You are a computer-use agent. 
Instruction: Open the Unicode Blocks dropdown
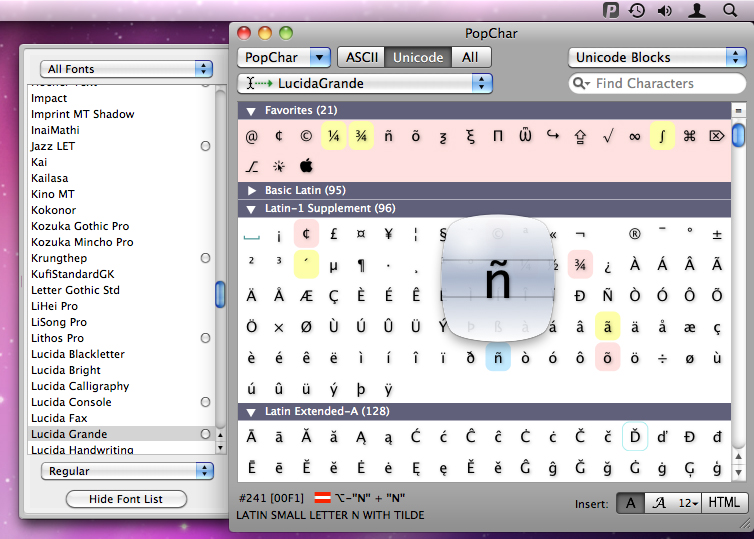pyautogui.click(x=657, y=58)
